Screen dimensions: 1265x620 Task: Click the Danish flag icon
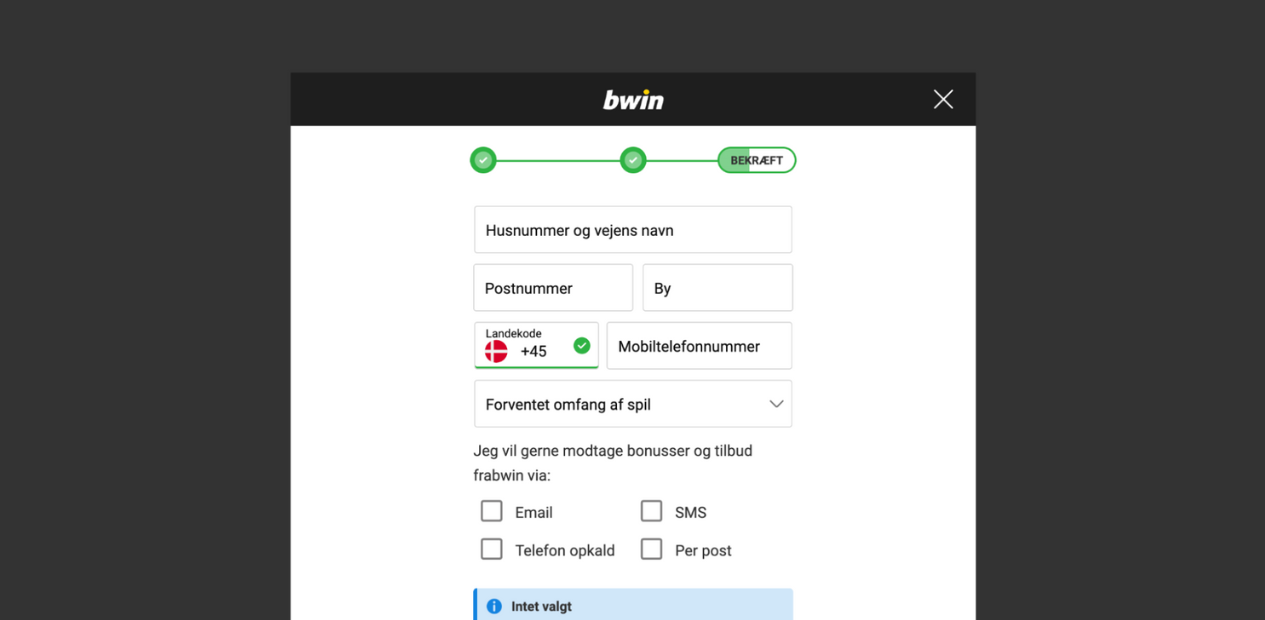click(496, 351)
